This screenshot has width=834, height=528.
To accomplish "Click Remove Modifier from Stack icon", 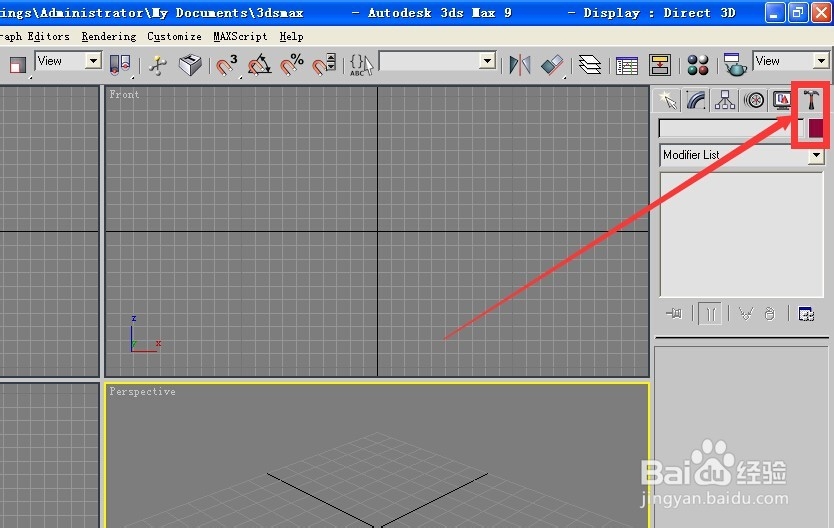I will click(x=770, y=314).
